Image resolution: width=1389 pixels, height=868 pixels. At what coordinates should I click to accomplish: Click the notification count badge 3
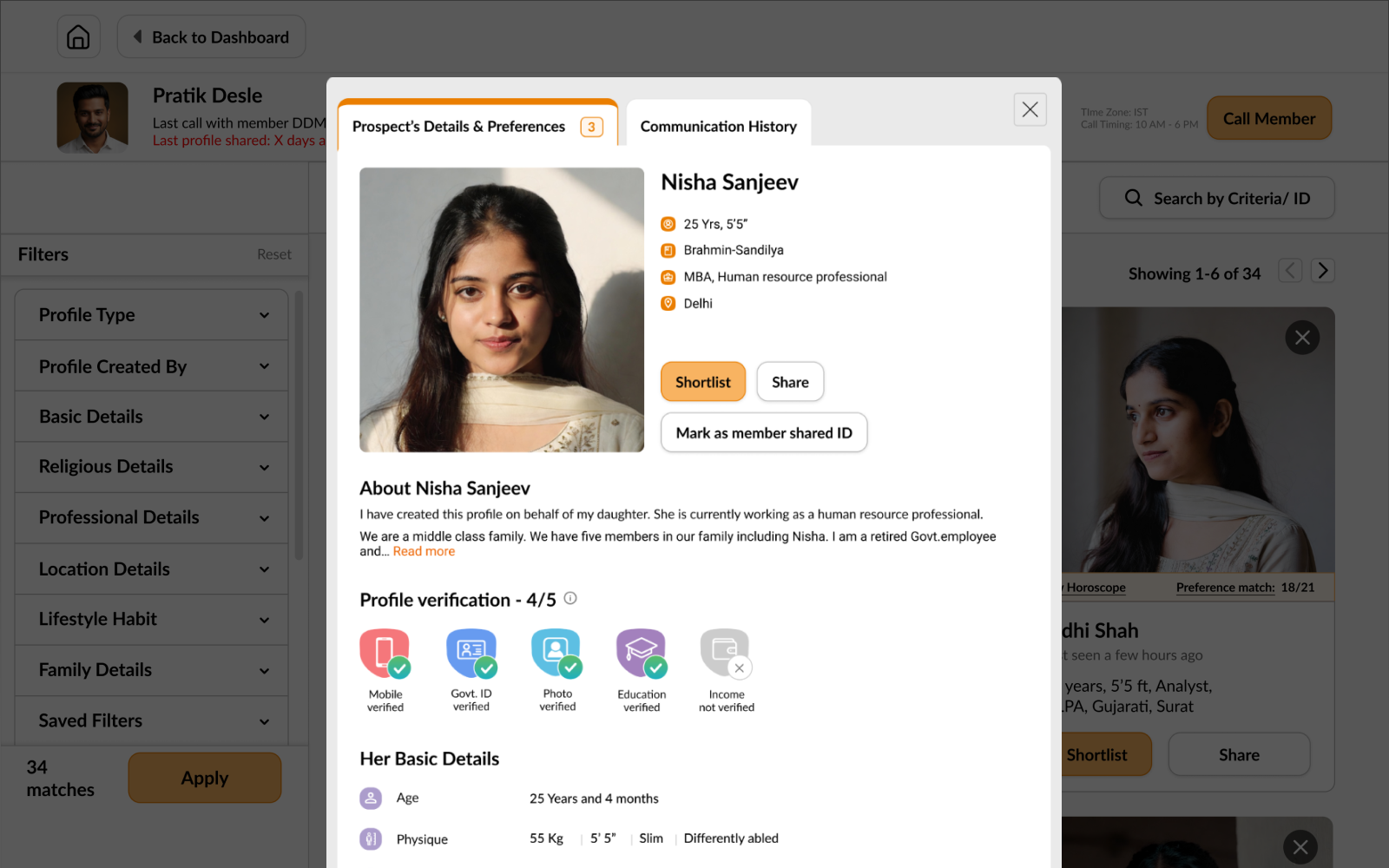tap(591, 127)
